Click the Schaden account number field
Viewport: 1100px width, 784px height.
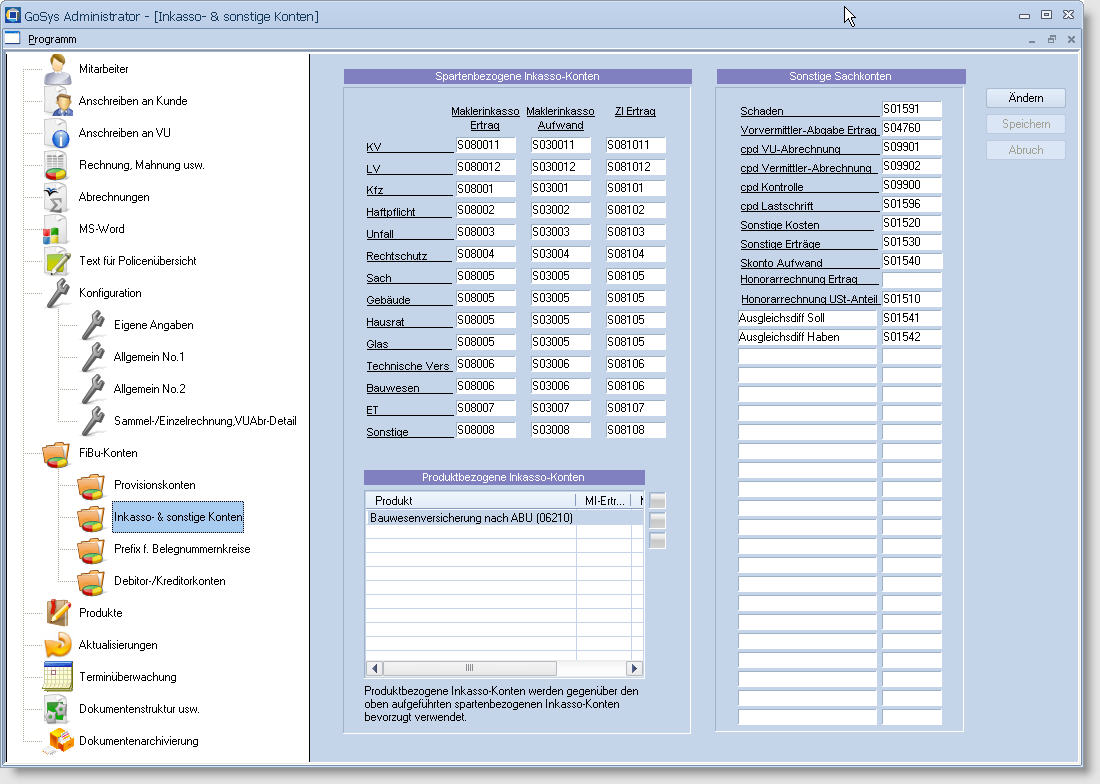tap(911, 109)
